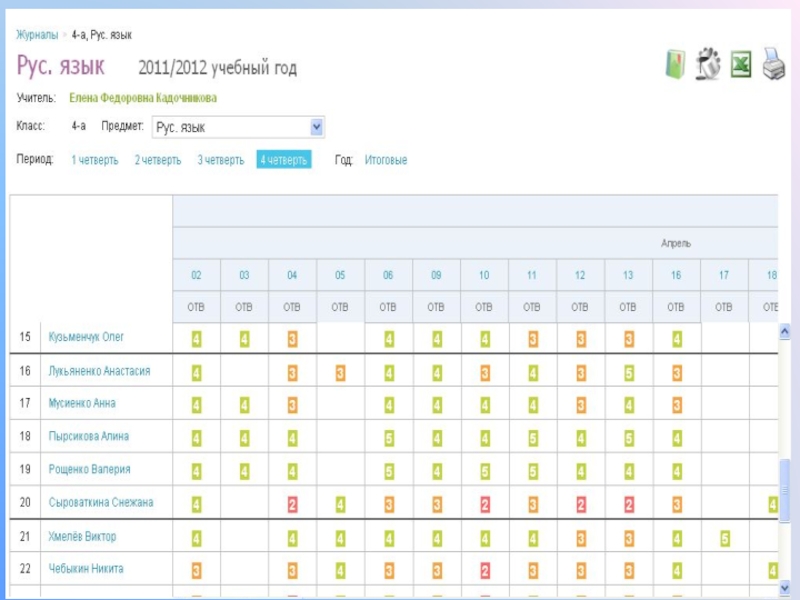
Task: Click grade 5 for Хмелёв Виктор on 17th
Action: 724,539
